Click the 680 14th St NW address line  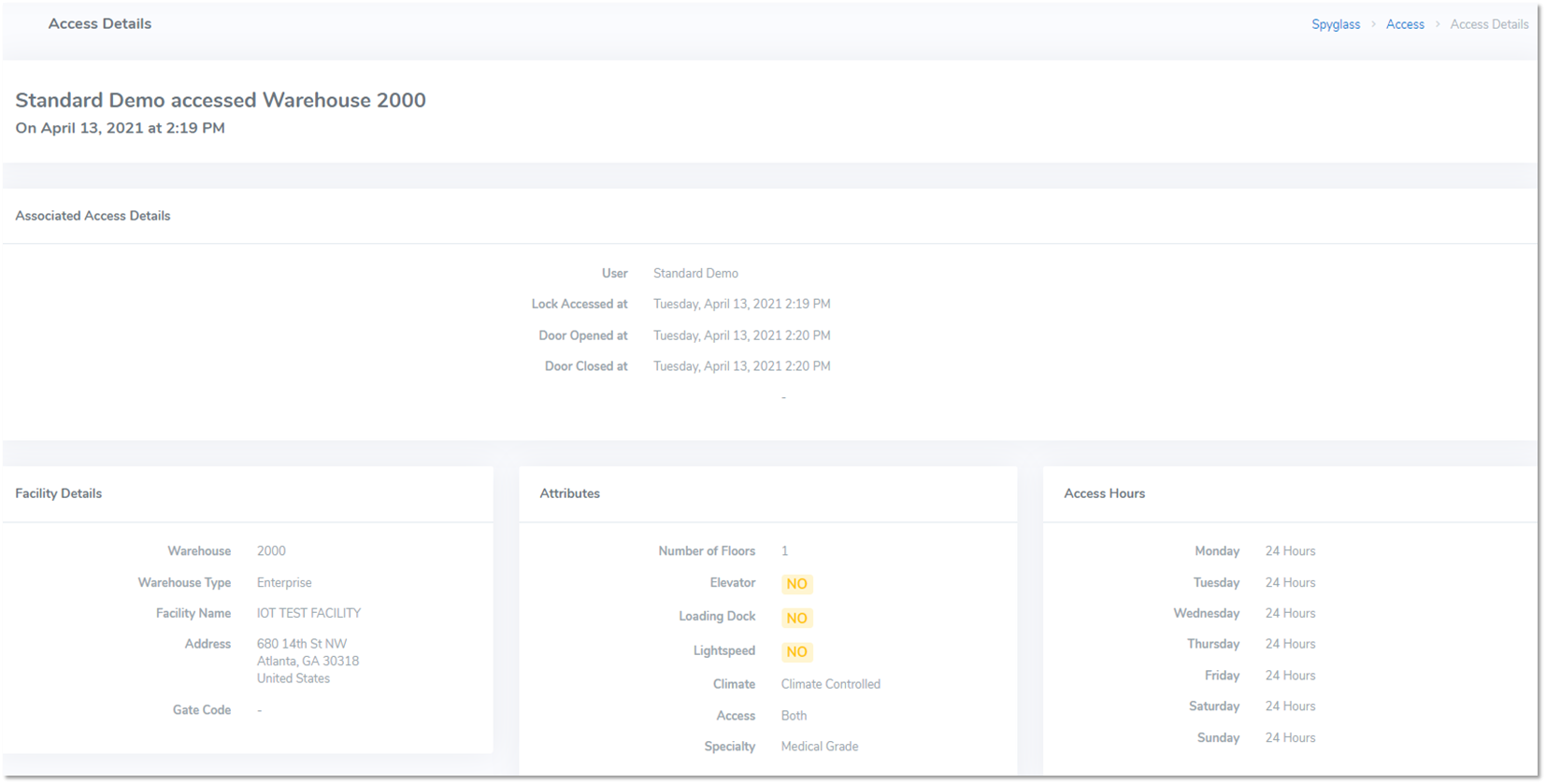(302, 644)
